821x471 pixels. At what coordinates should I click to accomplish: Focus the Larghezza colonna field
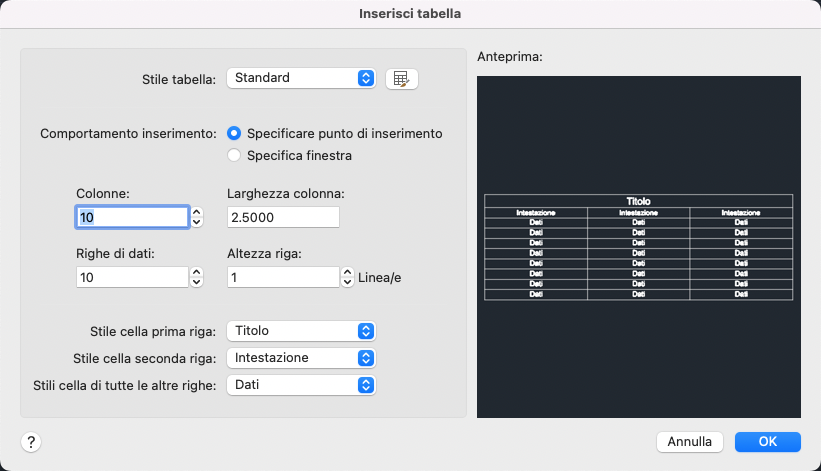[284, 217]
